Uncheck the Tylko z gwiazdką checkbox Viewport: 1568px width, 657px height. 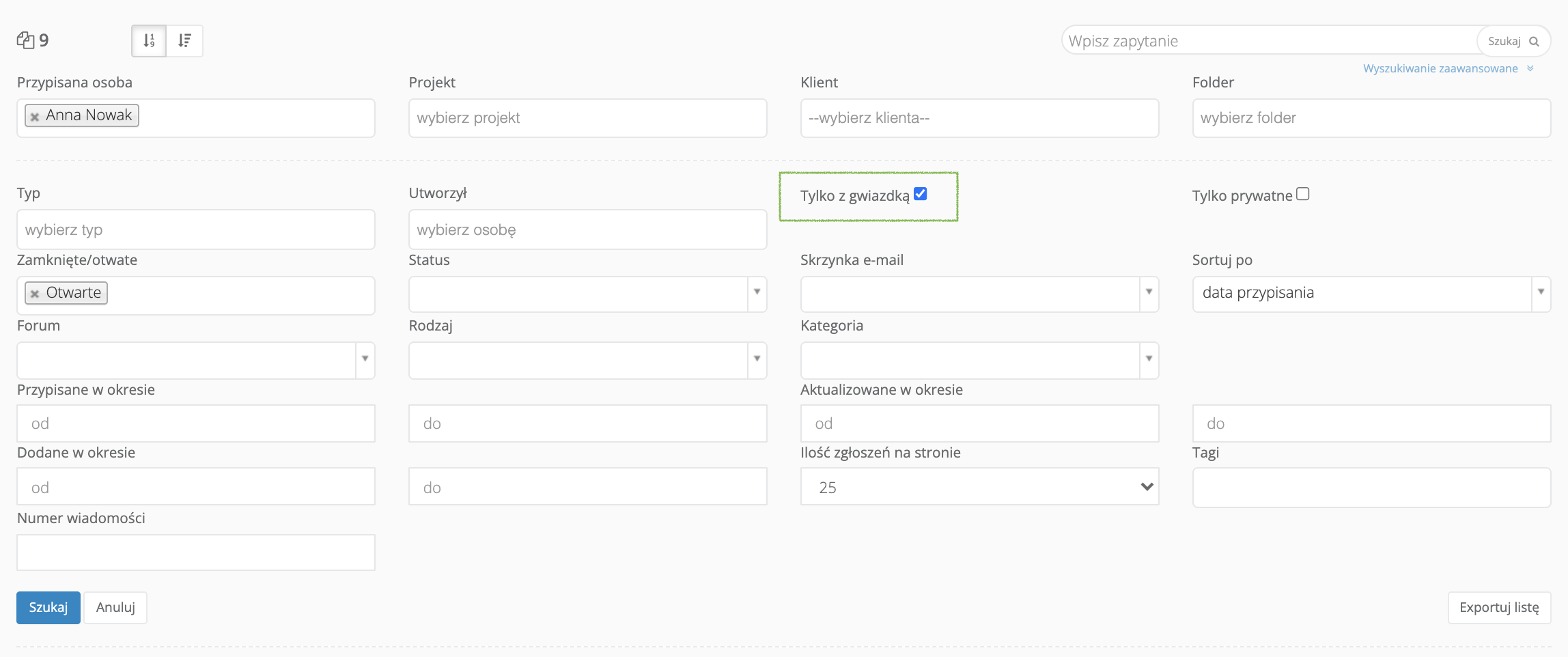pyautogui.click(x=921, y=194)
